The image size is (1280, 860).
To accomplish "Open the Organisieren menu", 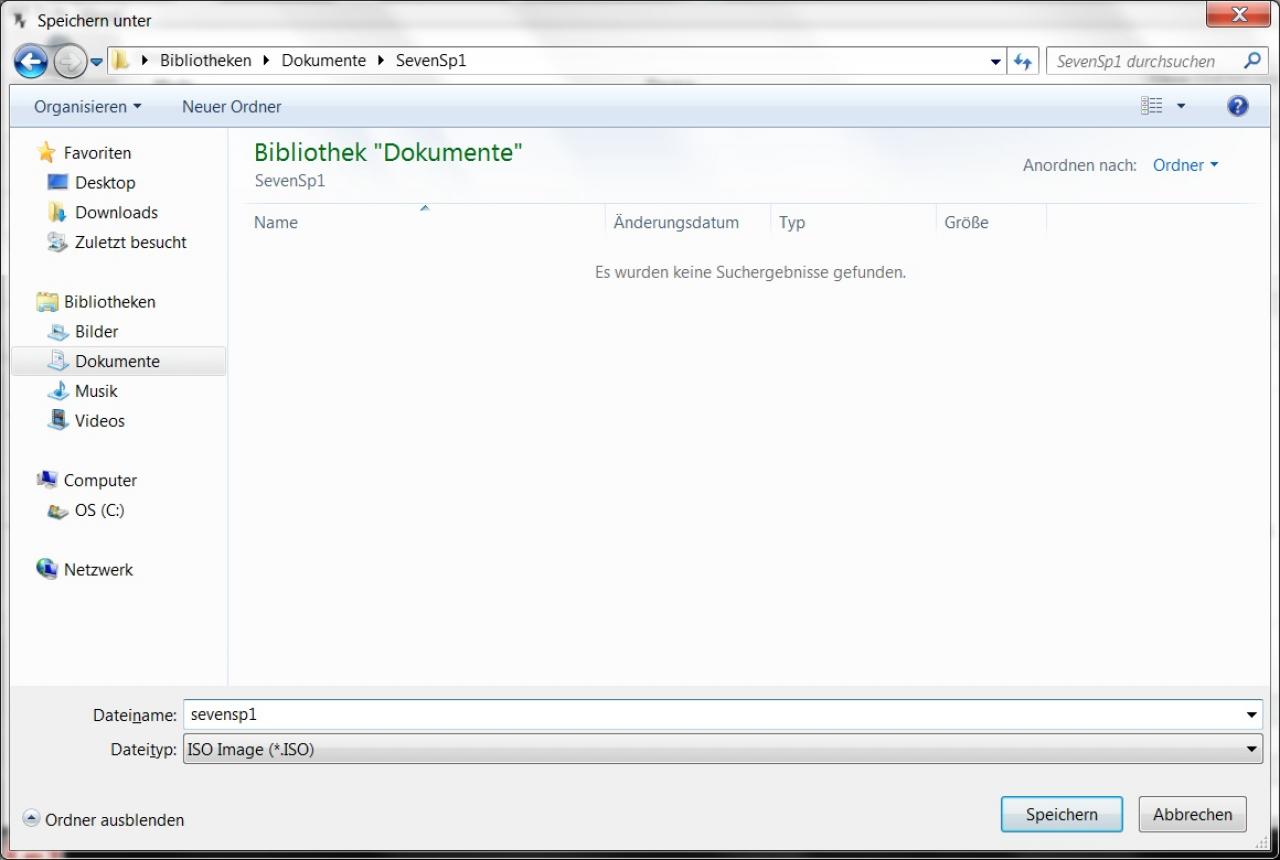I will [x=88, y=106].
